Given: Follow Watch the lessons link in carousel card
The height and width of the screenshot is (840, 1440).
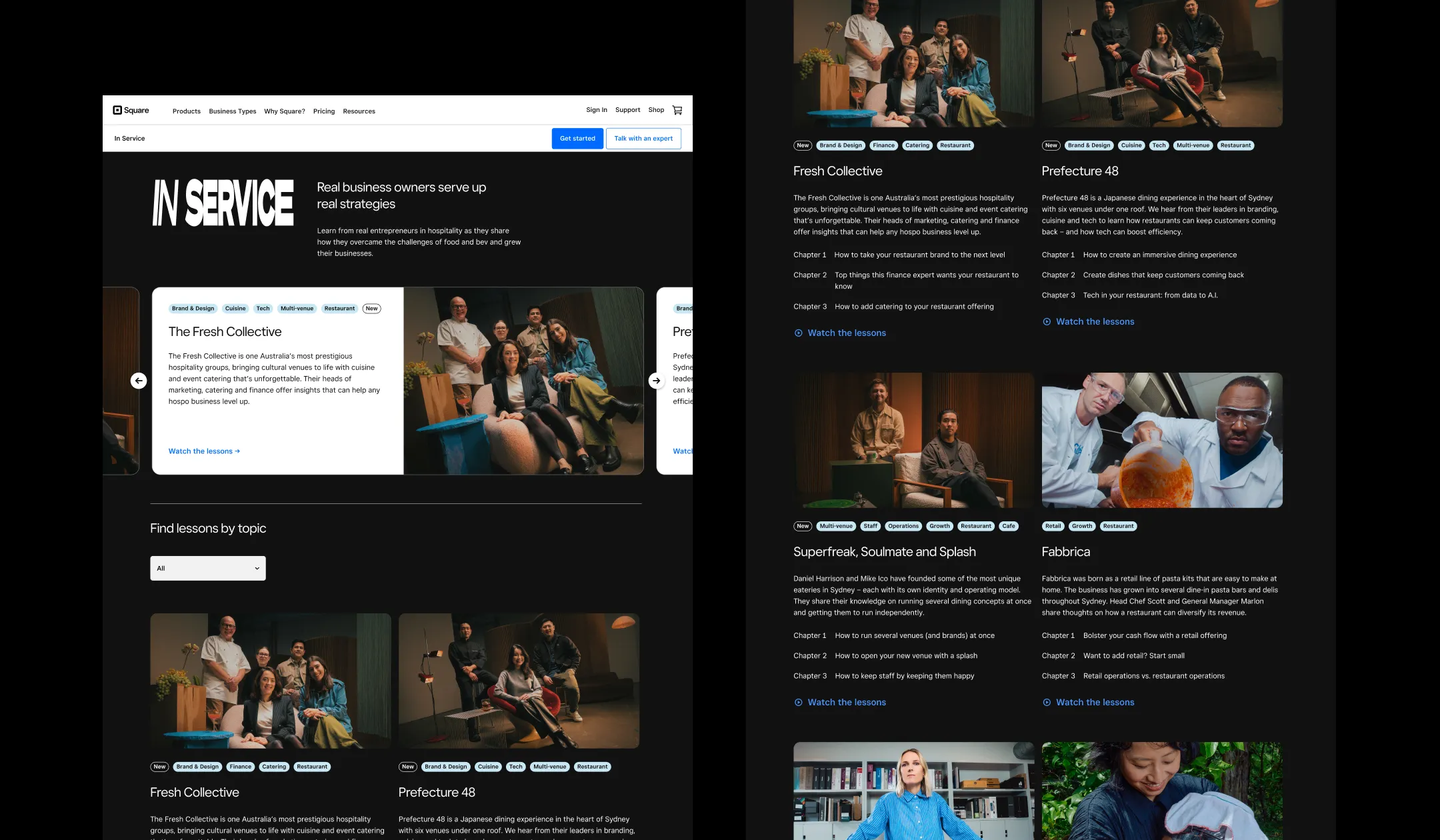Looking at the screenshot, I should (203, 451).
